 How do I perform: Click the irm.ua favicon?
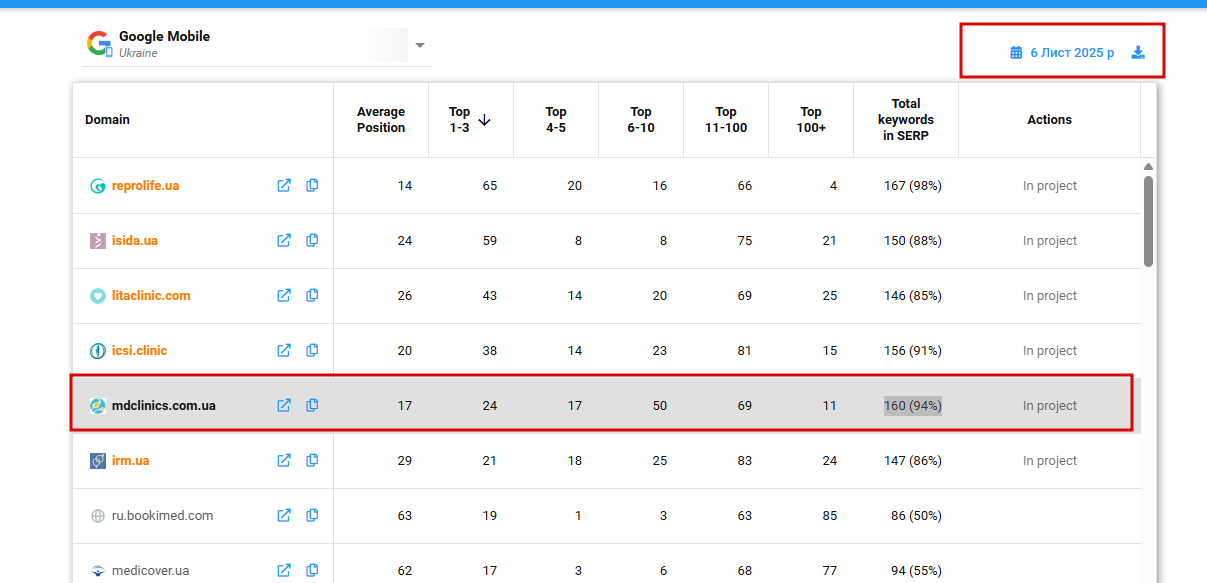click(98, 461)
